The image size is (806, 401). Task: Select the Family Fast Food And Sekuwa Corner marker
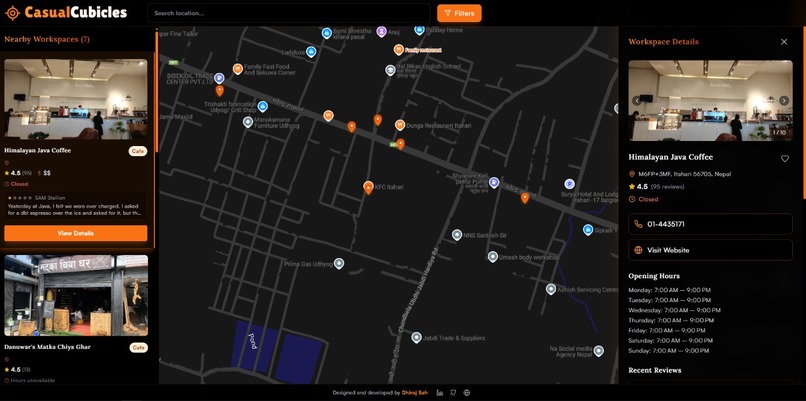[x=237, y=69]
